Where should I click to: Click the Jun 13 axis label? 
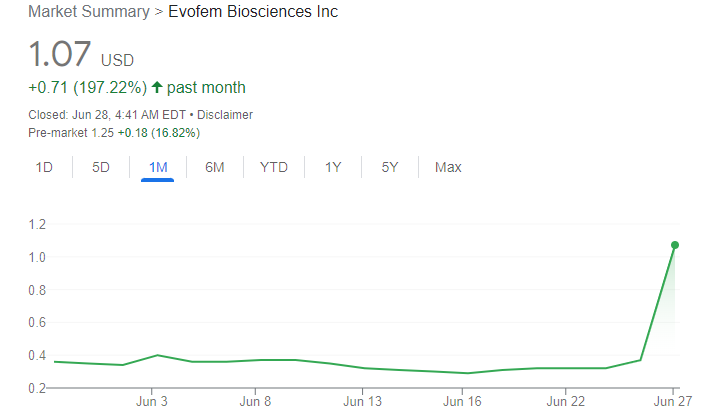[362, 403]
